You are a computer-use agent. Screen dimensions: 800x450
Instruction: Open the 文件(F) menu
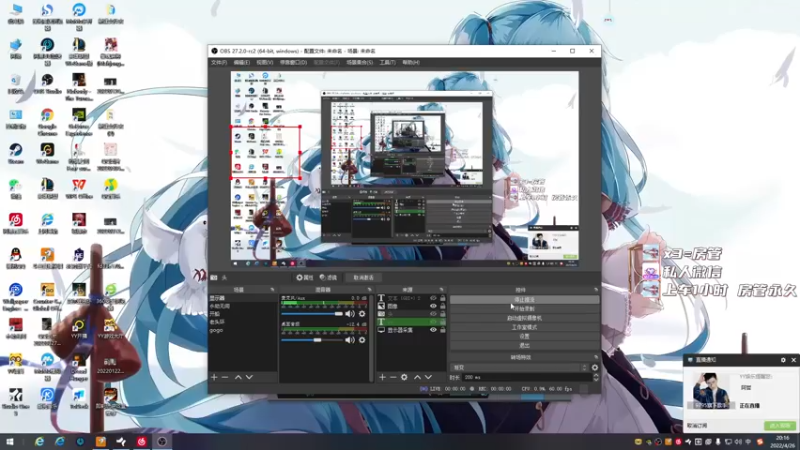(219, 62)
